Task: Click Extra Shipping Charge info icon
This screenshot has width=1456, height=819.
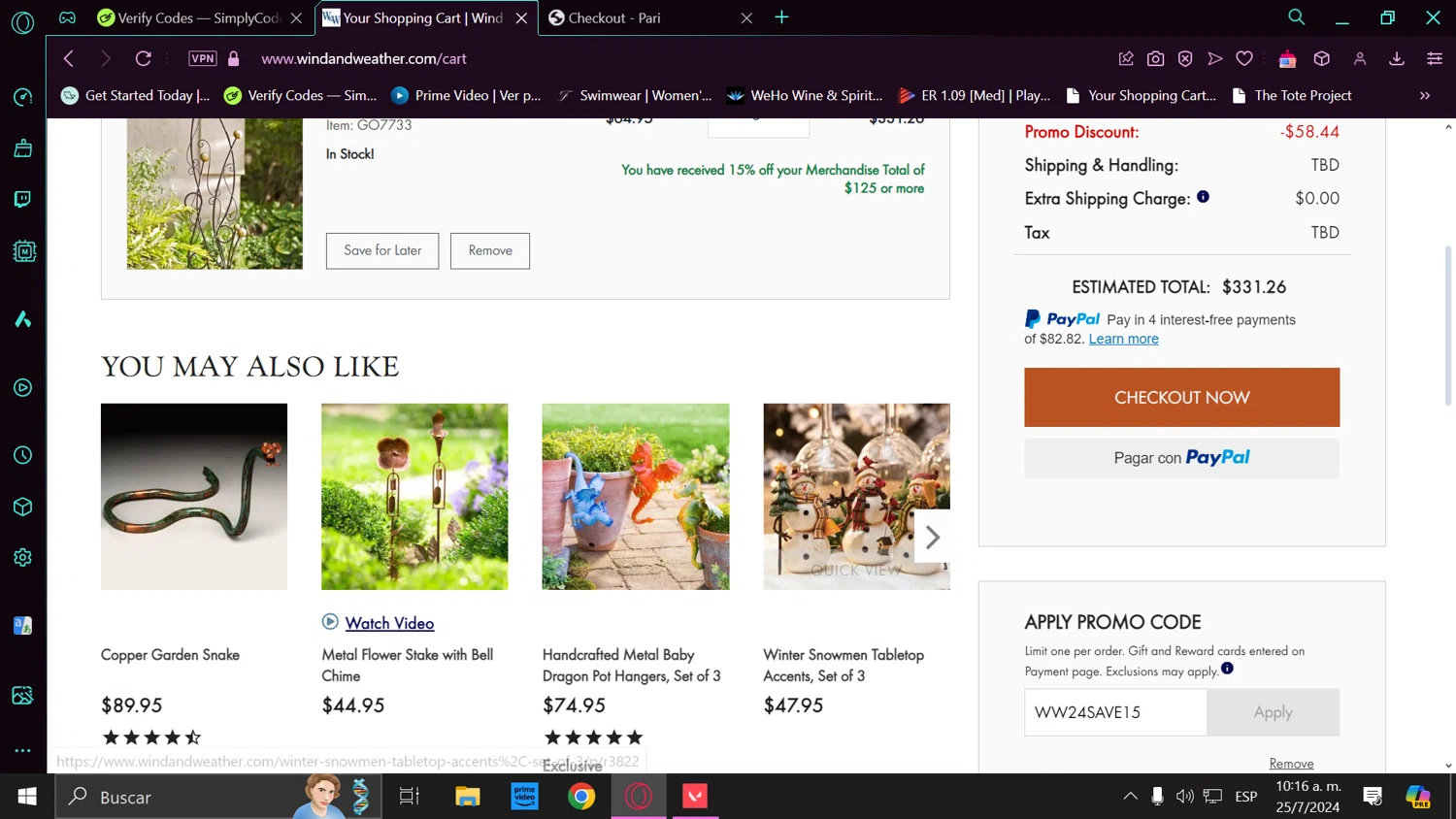Action: click(1204, 197)
